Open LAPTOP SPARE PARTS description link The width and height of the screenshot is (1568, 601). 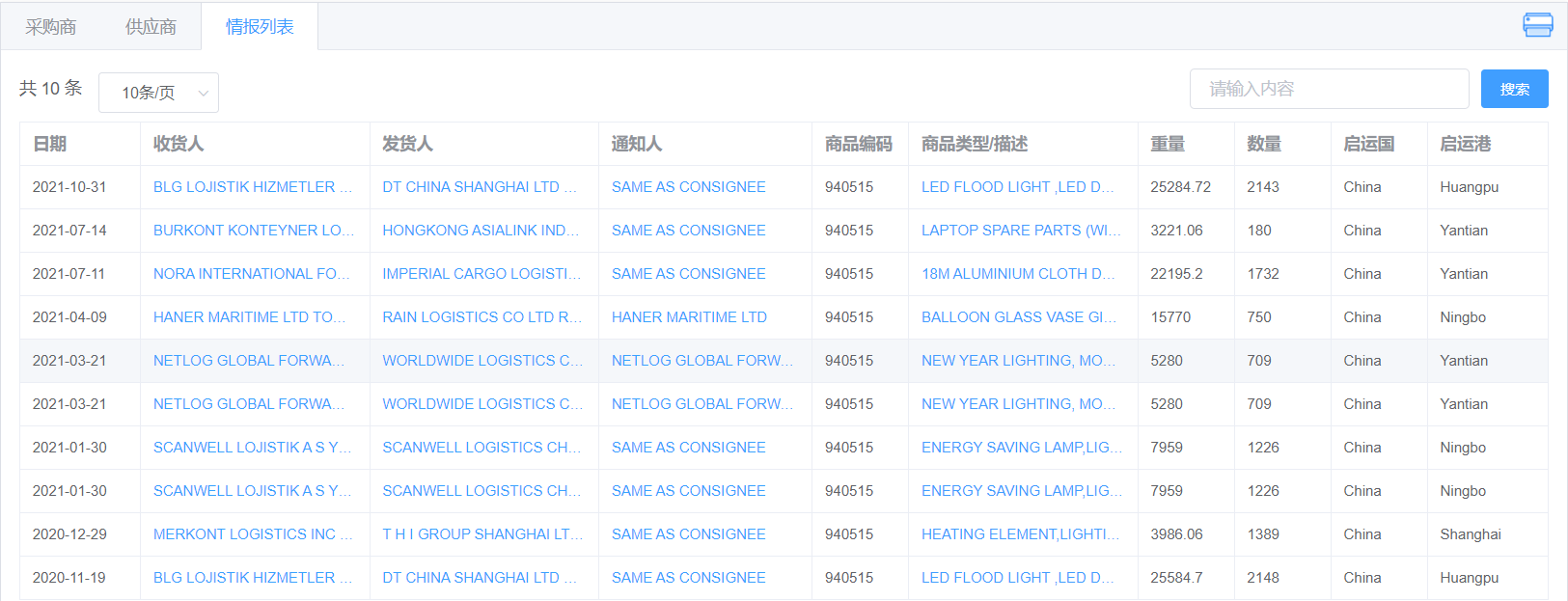[1022, 231]
